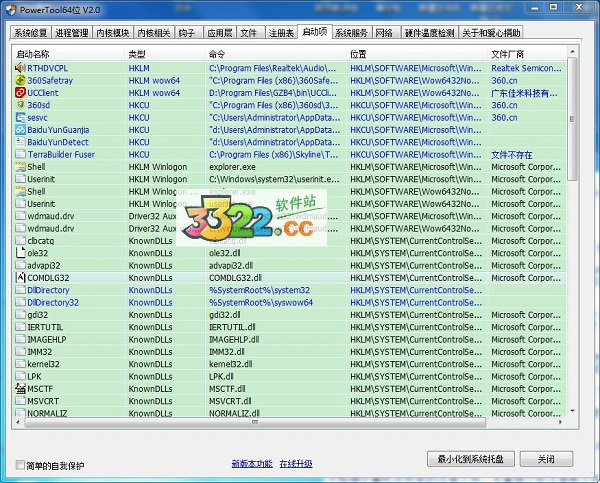
Task: Sort by 位置 column header
Action: coord(417,54)
